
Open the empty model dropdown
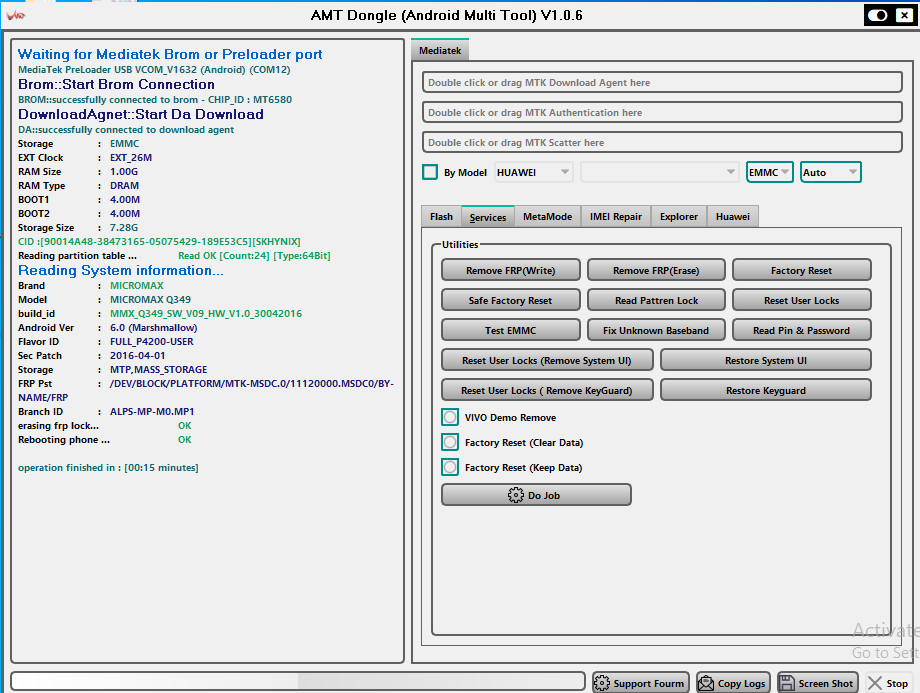(x=659, y=173)
